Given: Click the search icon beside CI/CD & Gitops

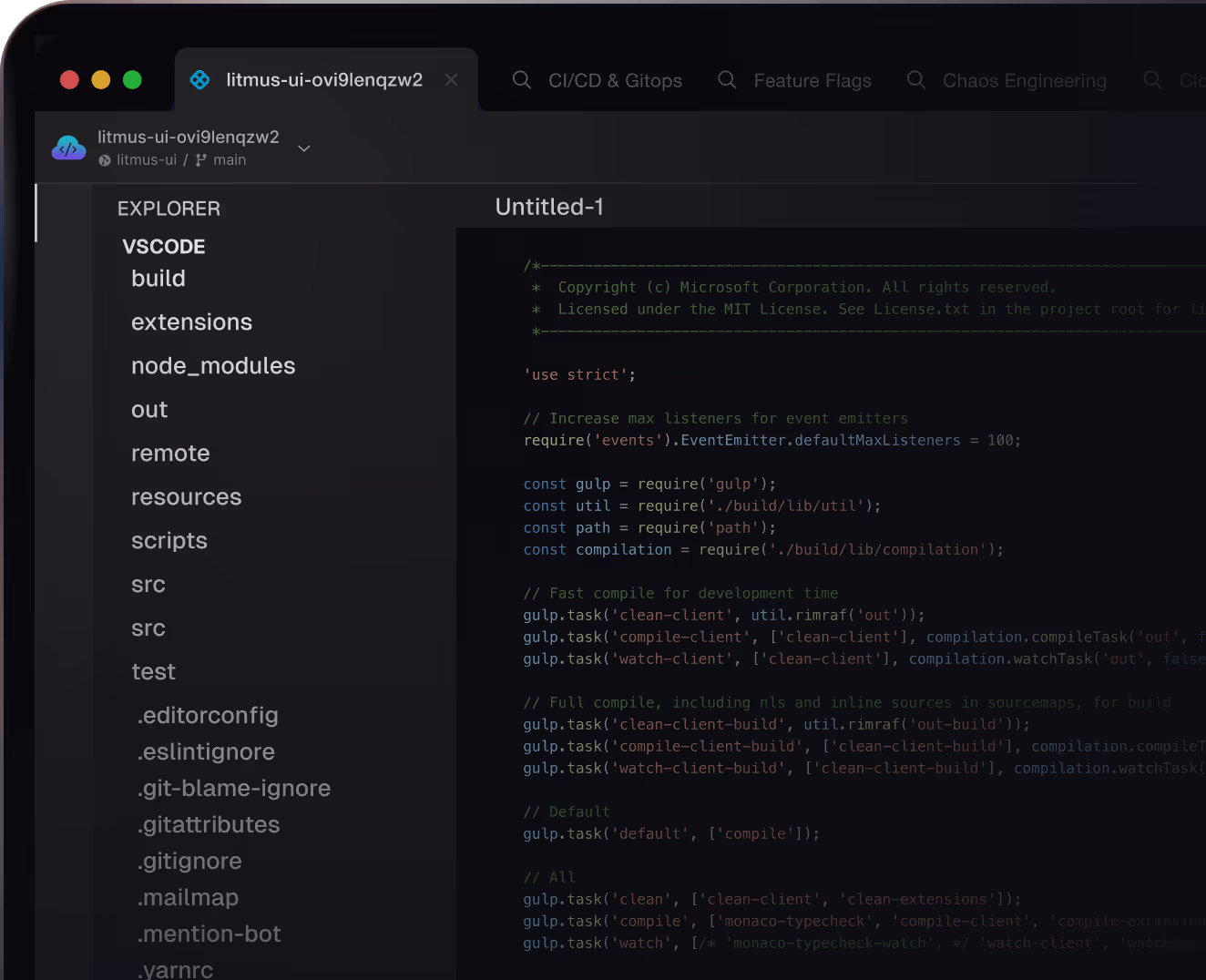Looking at the screenshot, I should pos(522,80).
